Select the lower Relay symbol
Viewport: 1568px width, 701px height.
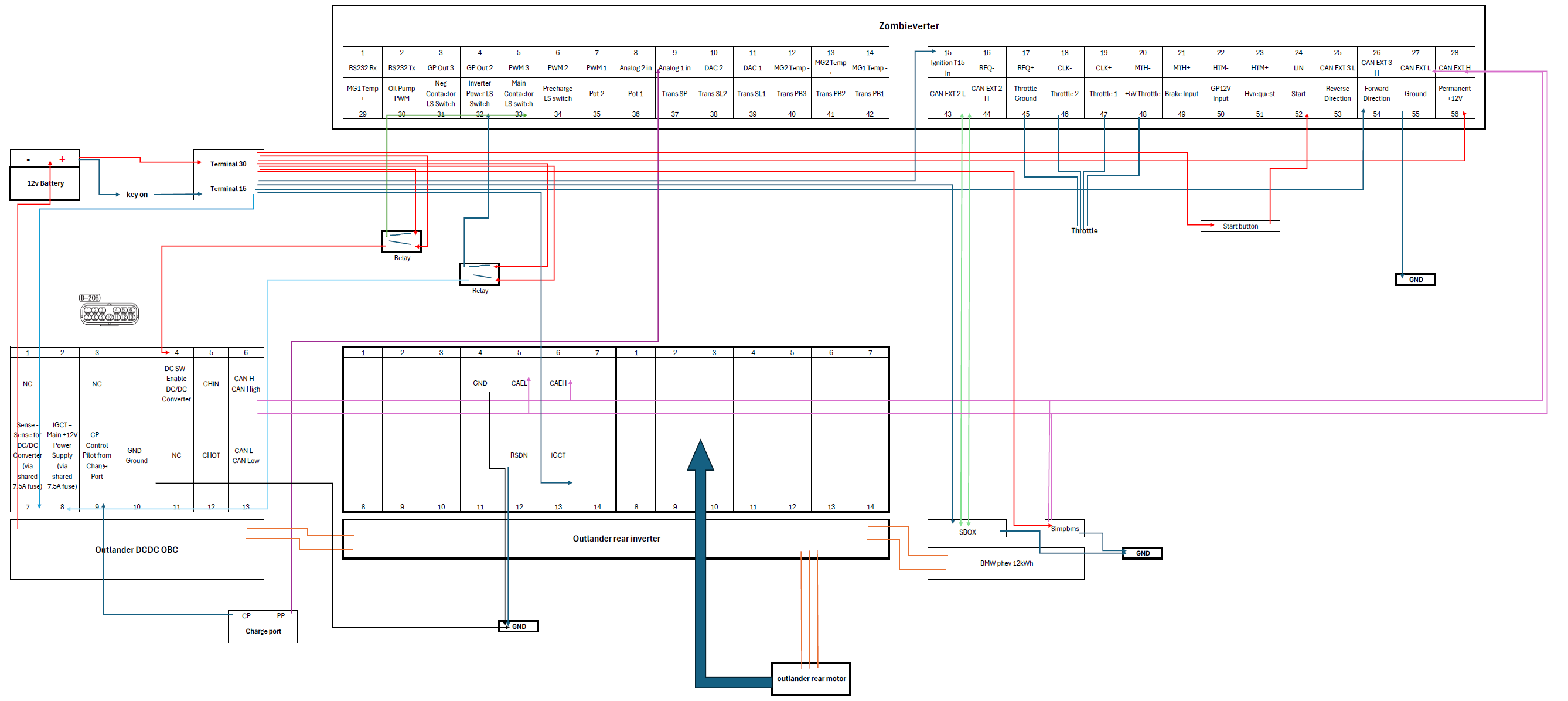479,274
